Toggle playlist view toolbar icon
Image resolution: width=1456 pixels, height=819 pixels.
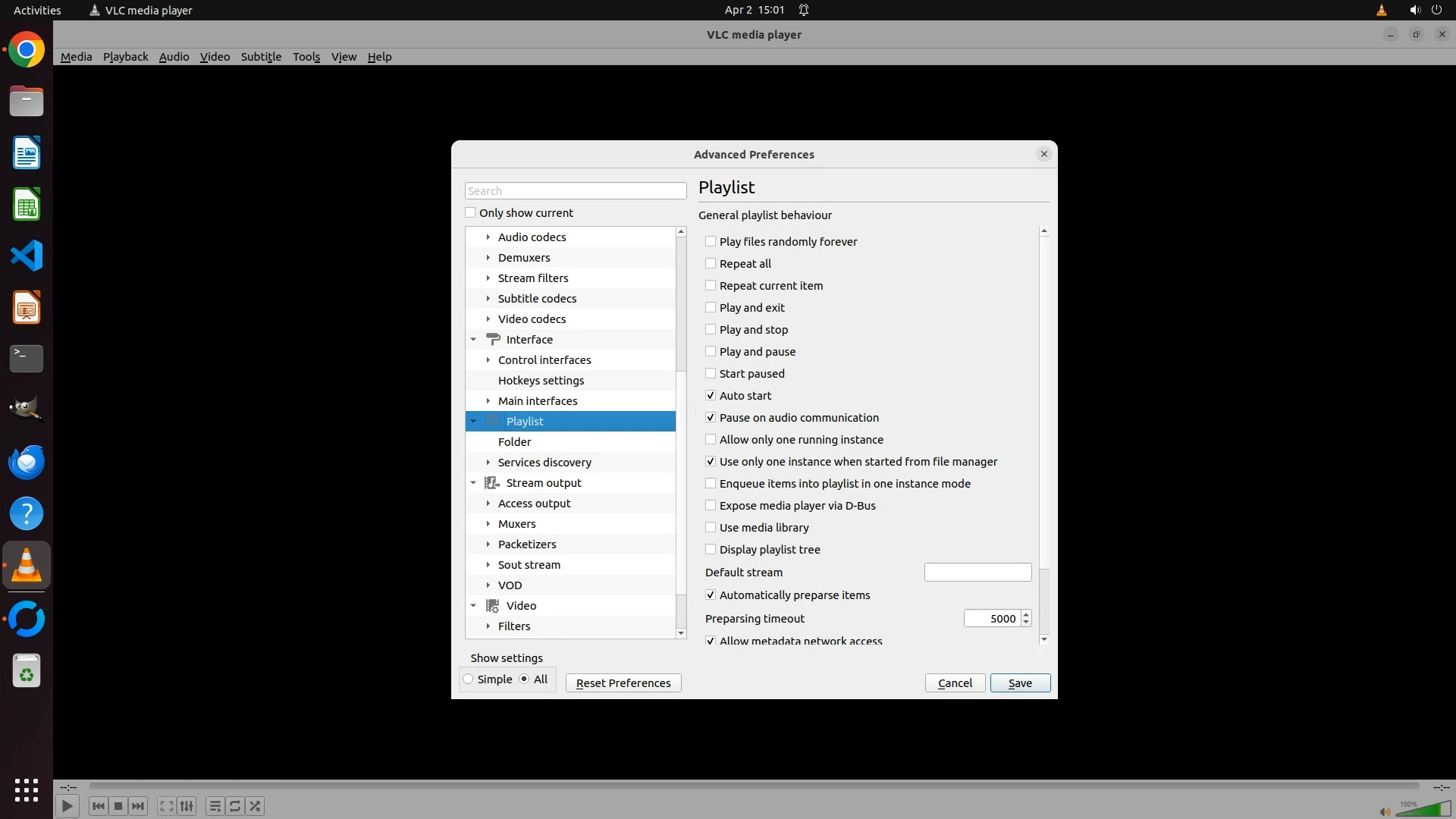pos(215,806)
